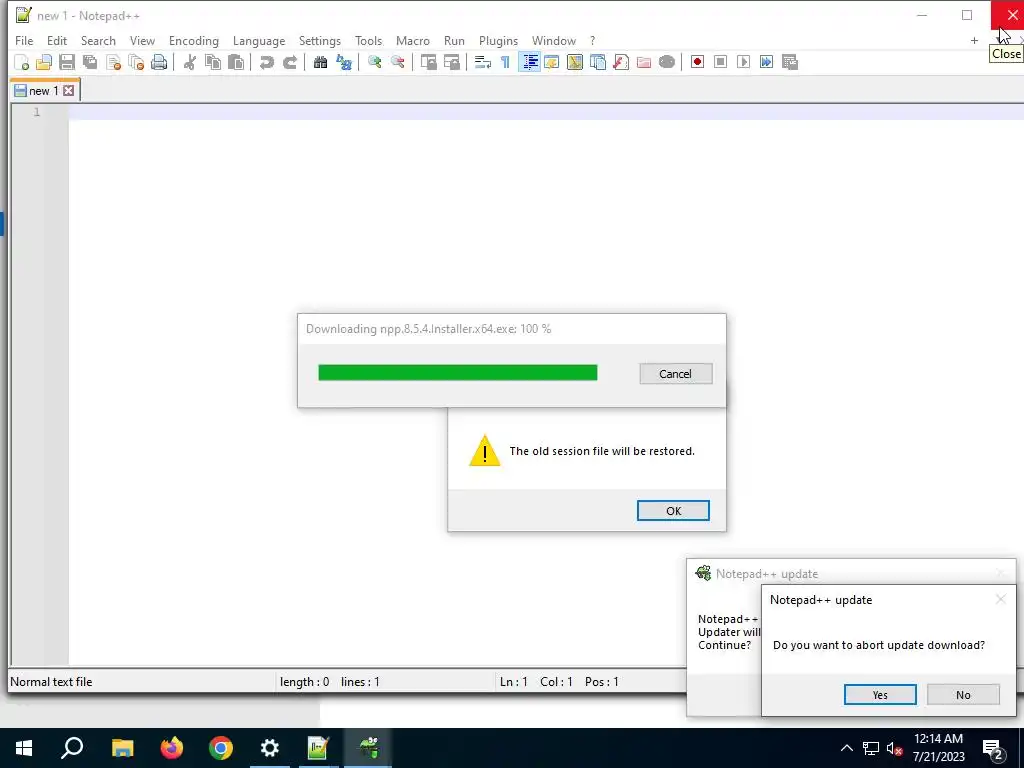Open the Settings menu

(319, 40)
